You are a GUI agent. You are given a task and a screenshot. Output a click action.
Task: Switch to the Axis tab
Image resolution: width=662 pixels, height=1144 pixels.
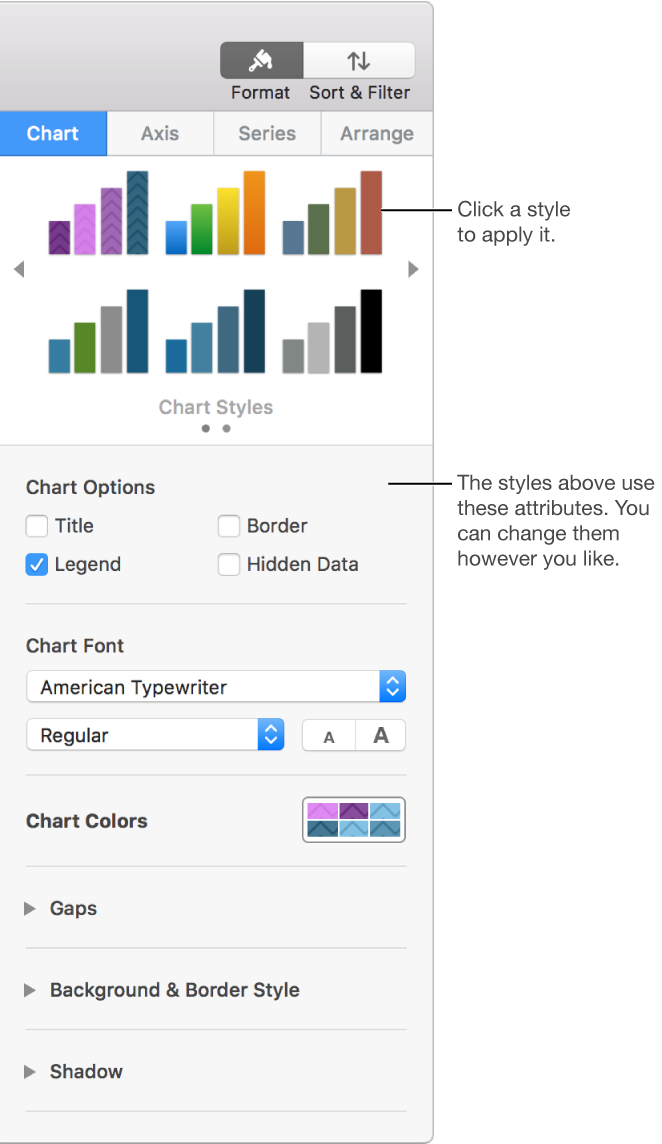pyautogui.click(x=160, y=133)
